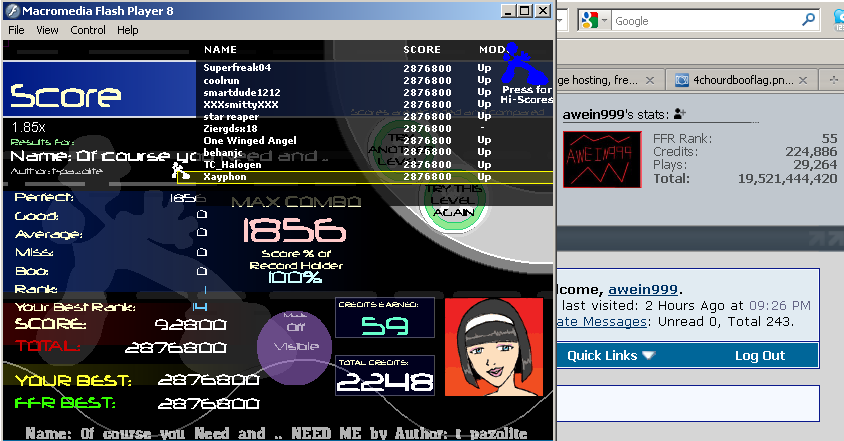Open the awein999 username link in welcome text

[642, 289]
